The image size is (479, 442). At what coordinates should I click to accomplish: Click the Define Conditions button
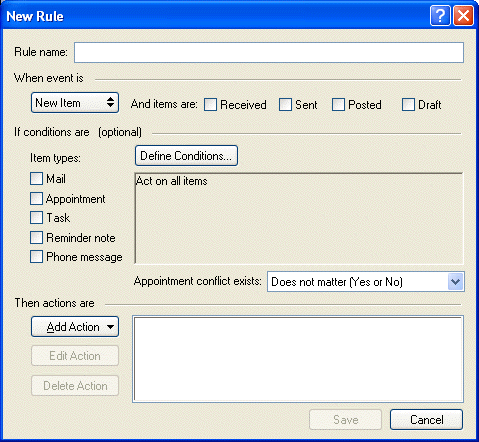[186, 156]
